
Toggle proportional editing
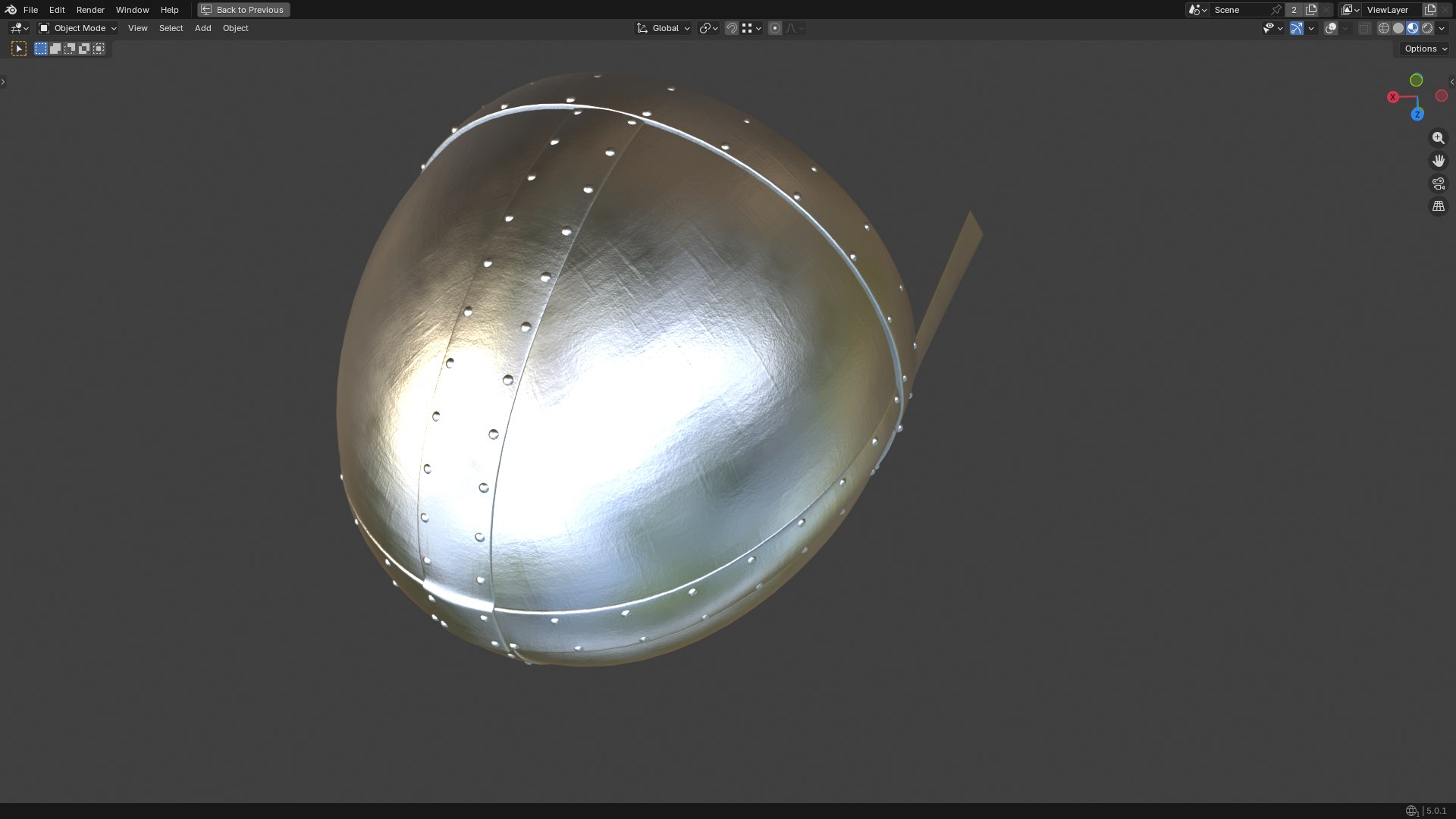pos(775,28)
